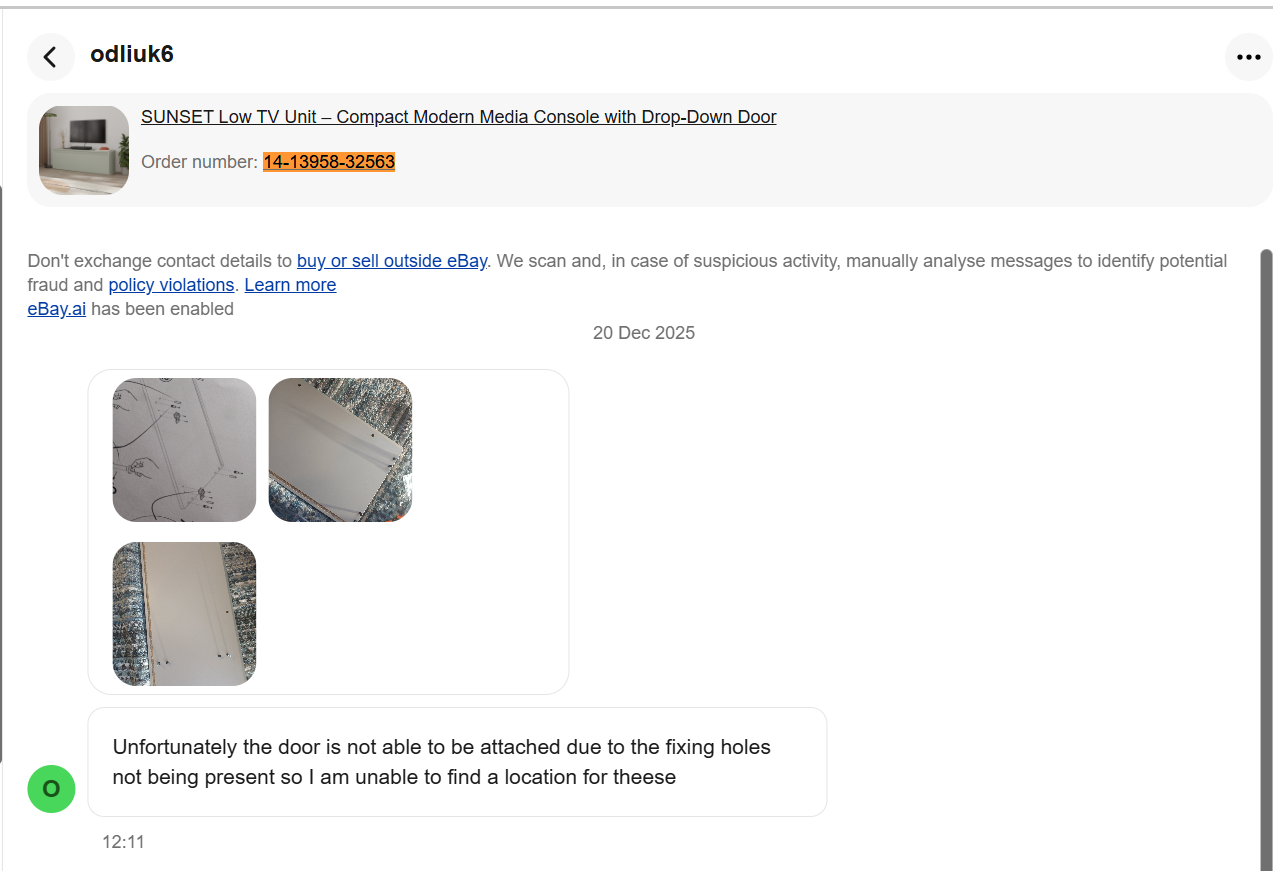The width and height of the screenshot is (1277, 871).
Task: Click the "Learn more" link
Action: pyautogui.click(x=290, y=285)
